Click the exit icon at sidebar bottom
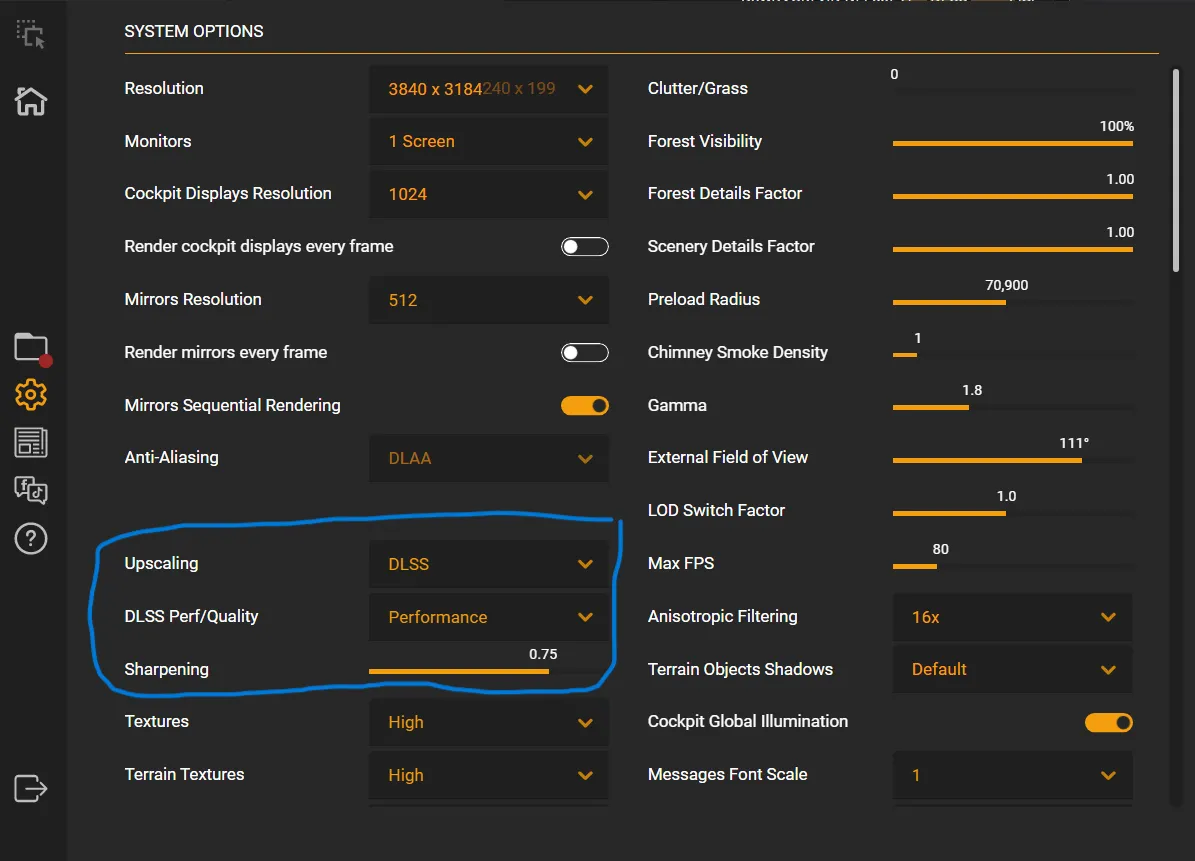1195x861 pixels. 30,788
